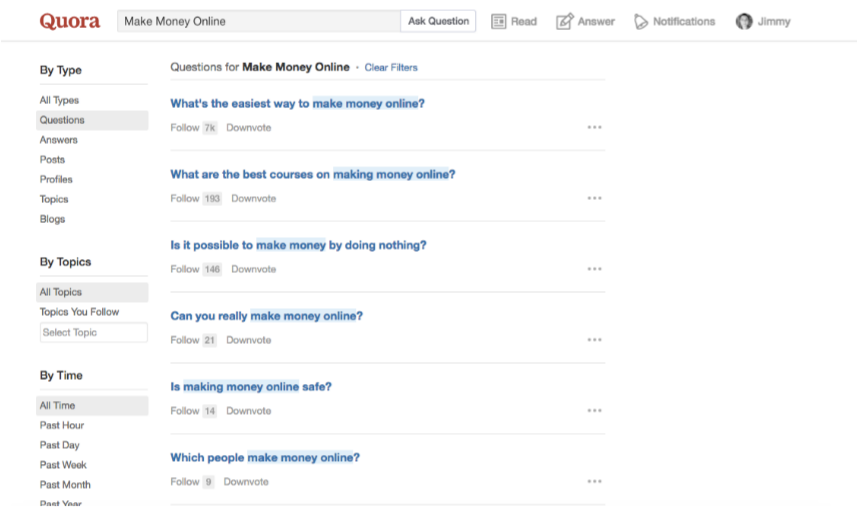Open 'Is making money online safe?' question
Viewport: 857px width, 512px height.
coord(251,386)
